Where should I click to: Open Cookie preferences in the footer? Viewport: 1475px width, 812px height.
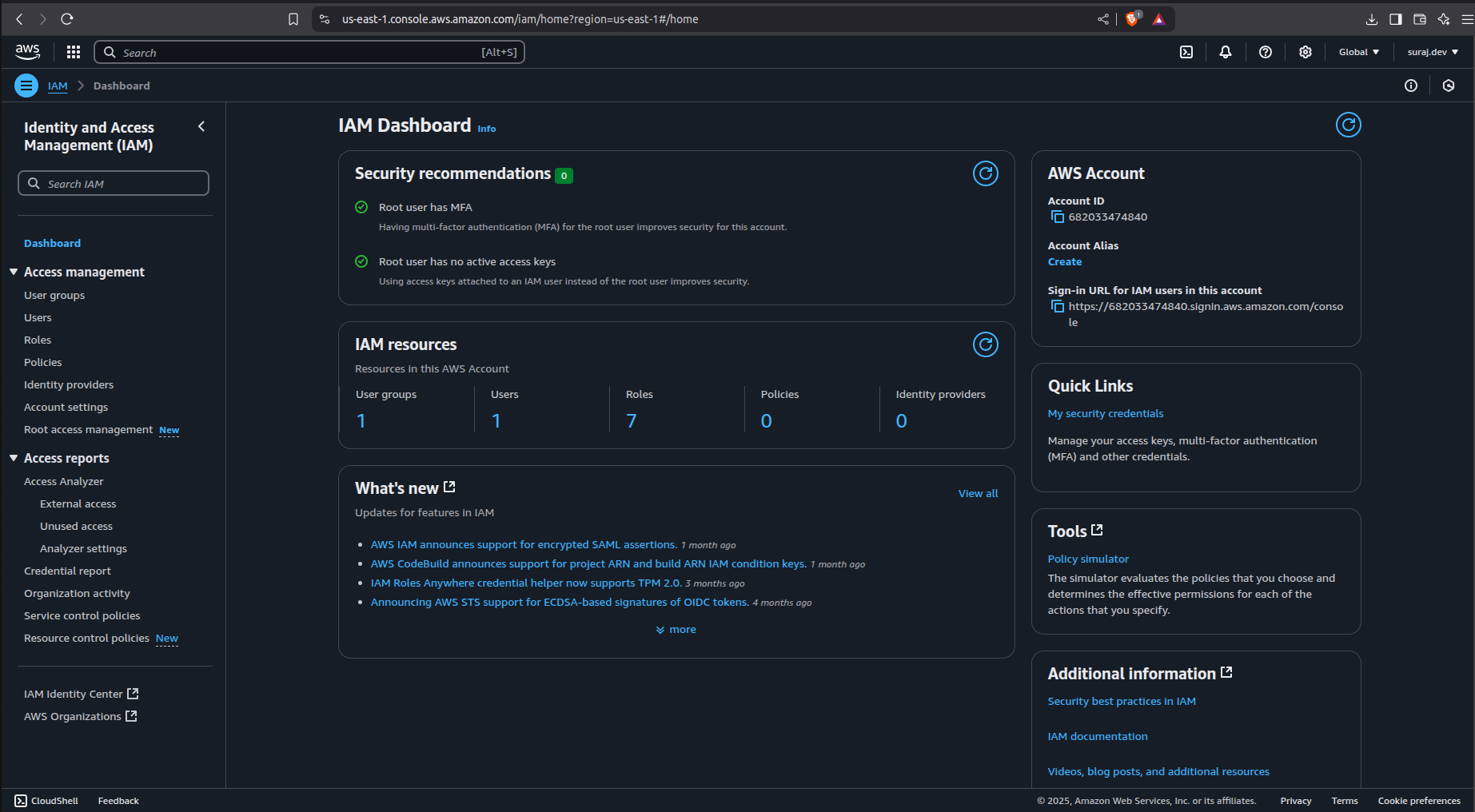pos(1419,801)
